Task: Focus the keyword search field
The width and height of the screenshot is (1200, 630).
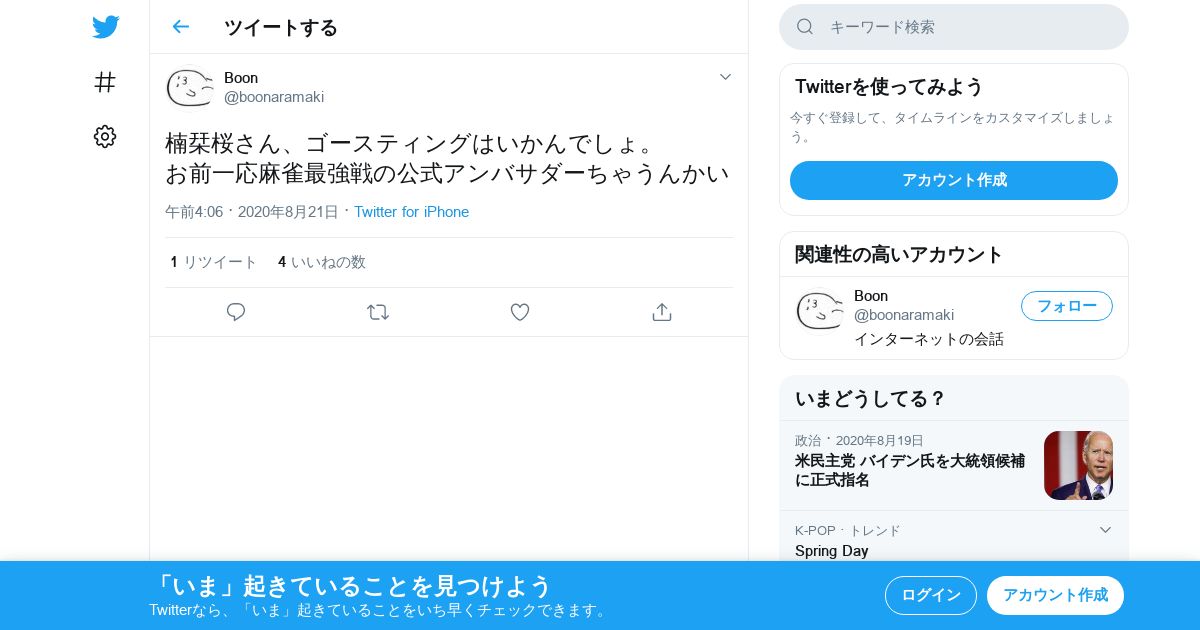Action: pyautogui.click(x=954, y=27)
